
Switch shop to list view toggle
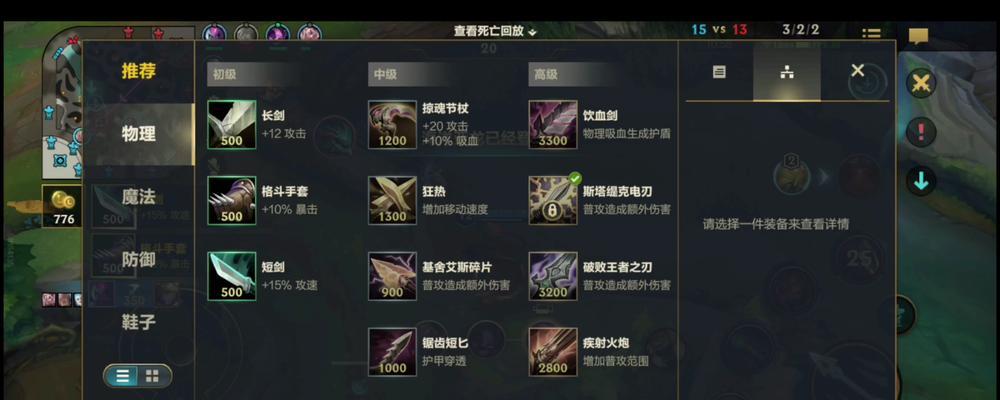(x=122, y=376)
